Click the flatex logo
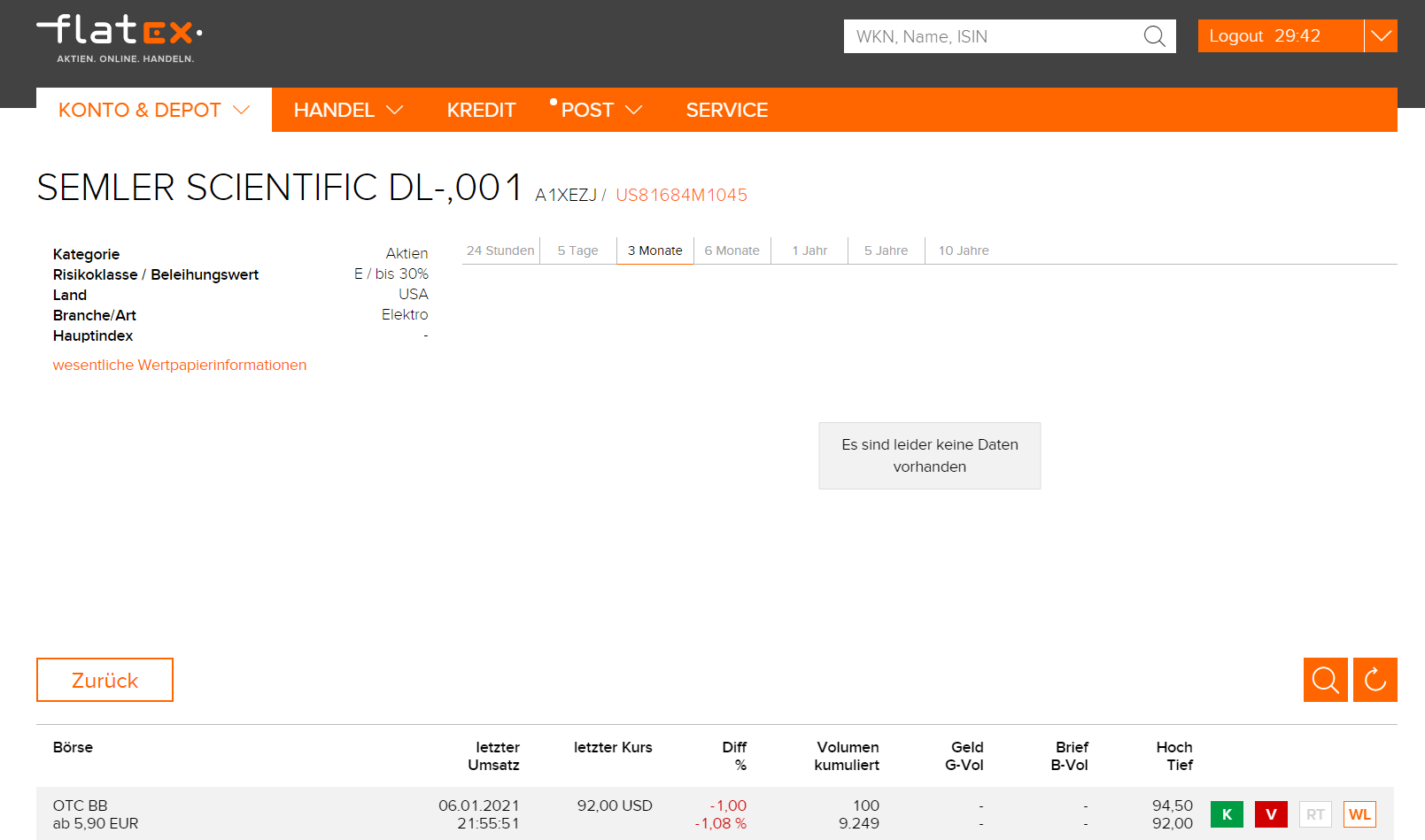1425x840 pixels. [120, 38]
